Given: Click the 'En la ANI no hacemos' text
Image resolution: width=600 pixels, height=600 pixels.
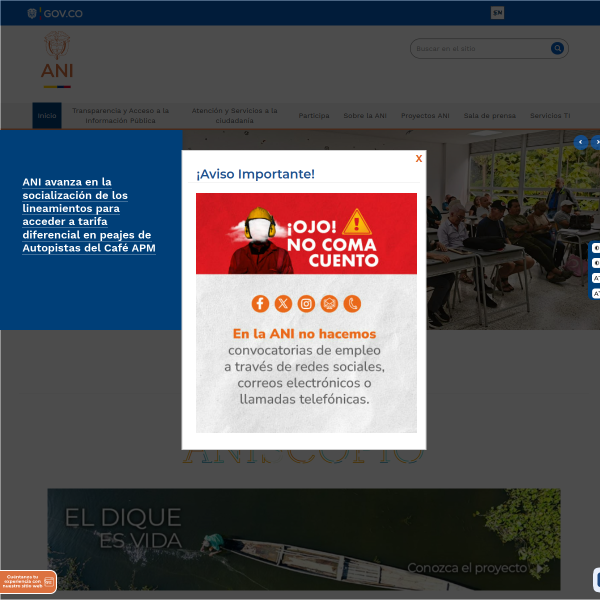Looking at the screenshot, I should click(305, 334).
